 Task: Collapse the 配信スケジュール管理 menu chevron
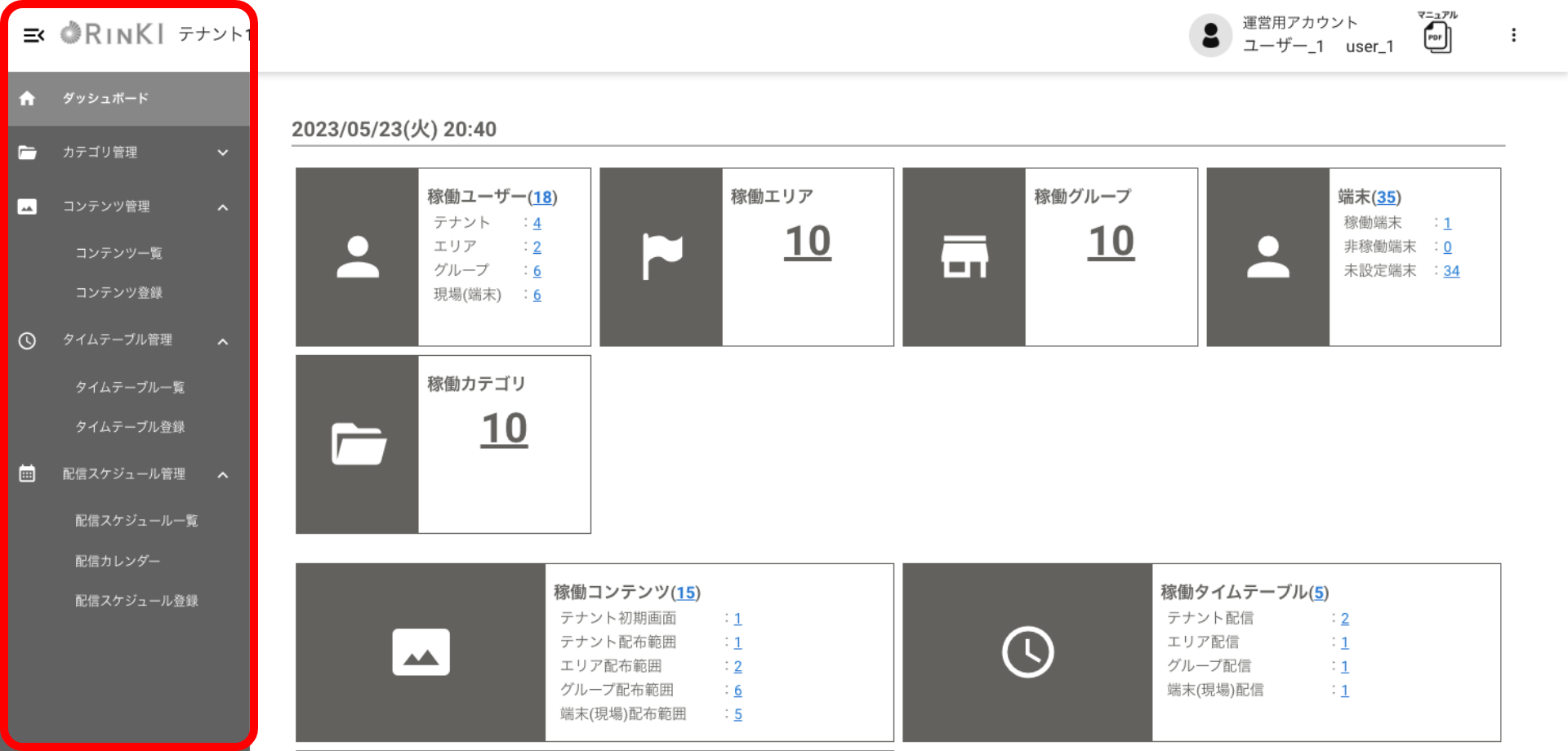pyautogui.click(x=223, y=475)
